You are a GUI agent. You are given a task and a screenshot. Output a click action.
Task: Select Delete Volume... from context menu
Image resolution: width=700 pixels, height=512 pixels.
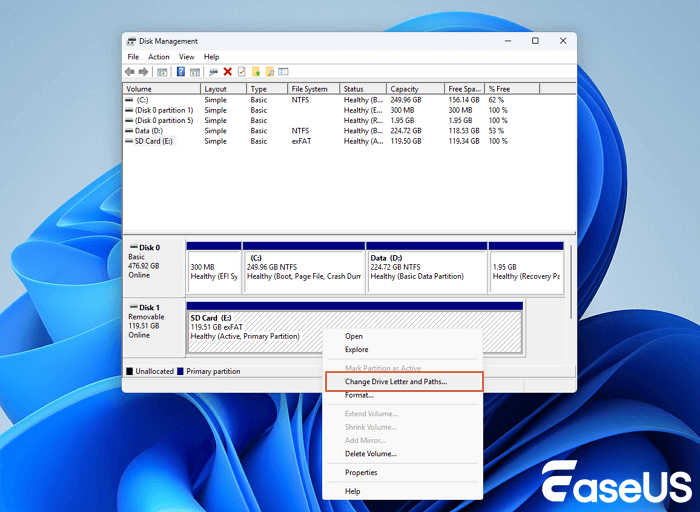tap(370, 454)
